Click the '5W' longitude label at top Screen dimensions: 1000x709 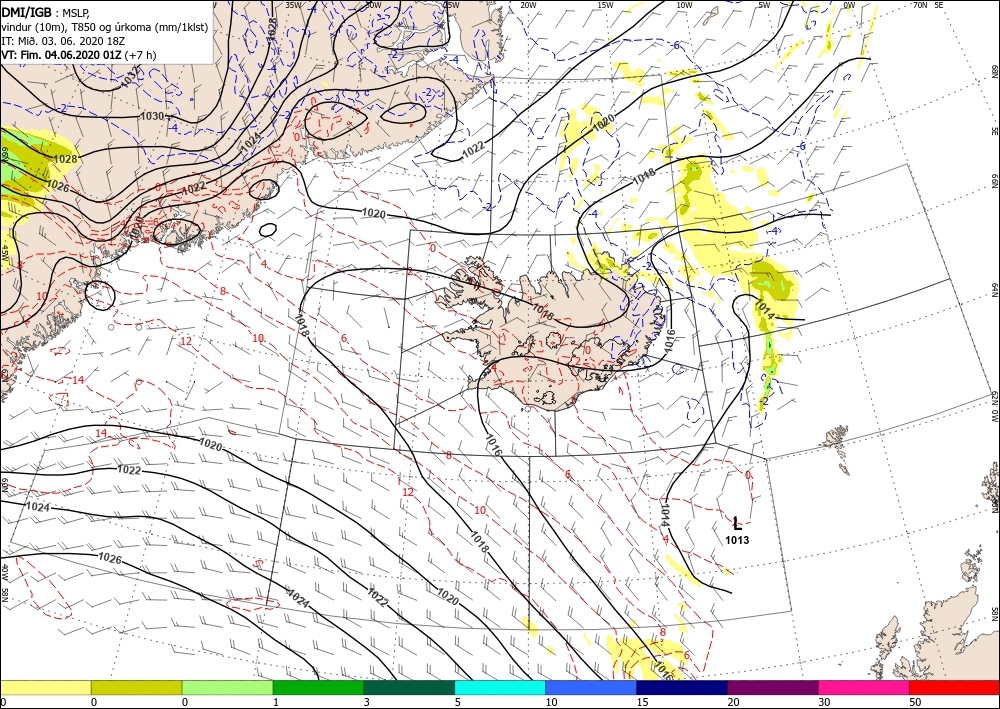[x=765, y=5]
